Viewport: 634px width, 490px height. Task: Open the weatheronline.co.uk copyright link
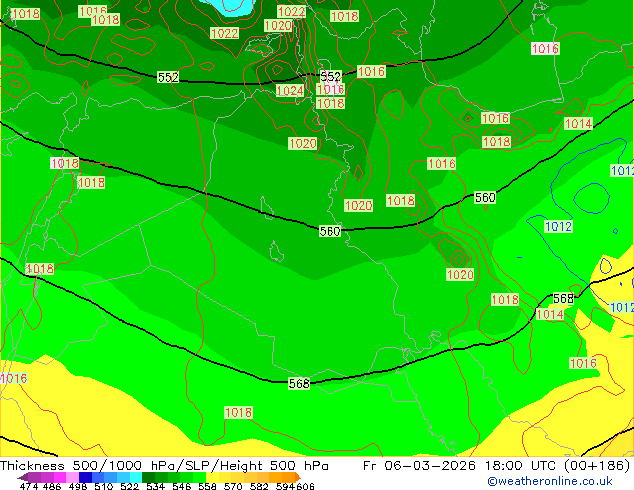click(x=549, y=481)
